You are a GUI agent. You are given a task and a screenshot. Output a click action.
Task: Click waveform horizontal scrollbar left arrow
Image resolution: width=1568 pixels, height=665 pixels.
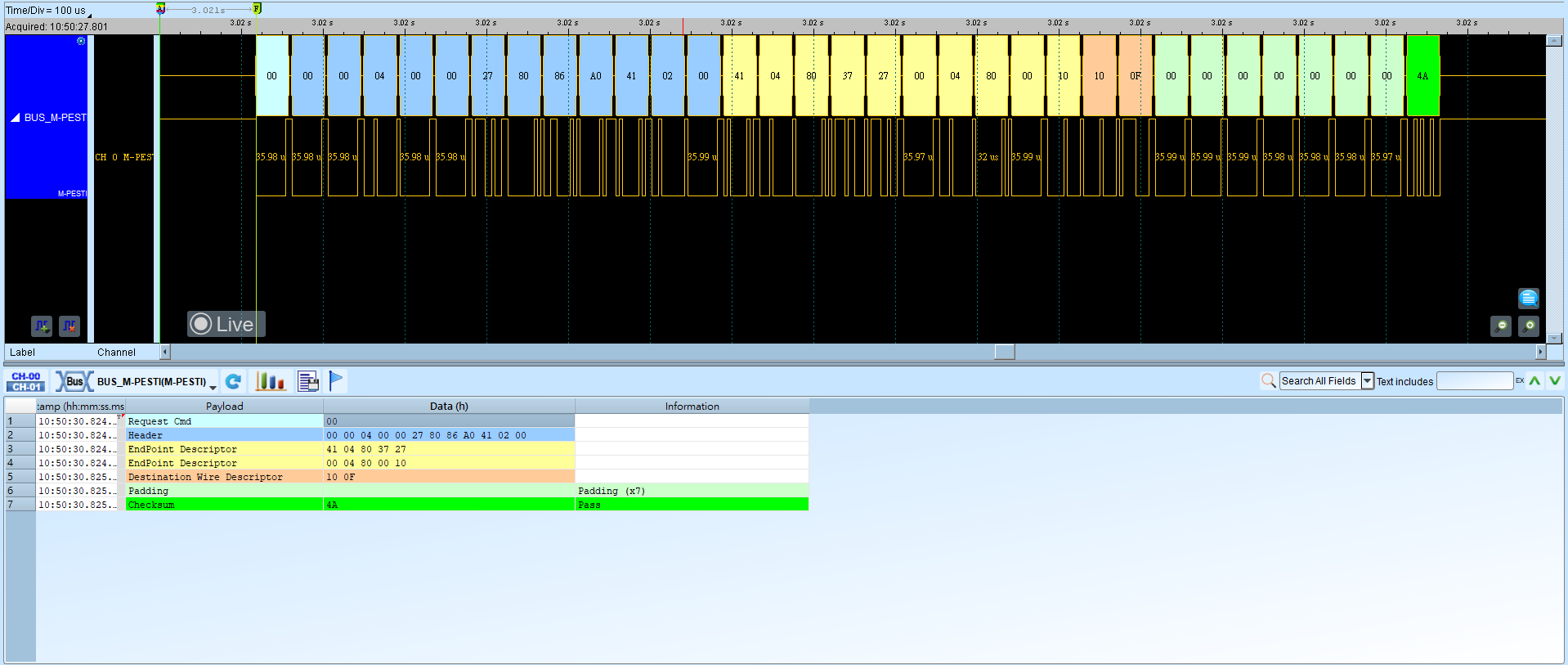[165, 352]
